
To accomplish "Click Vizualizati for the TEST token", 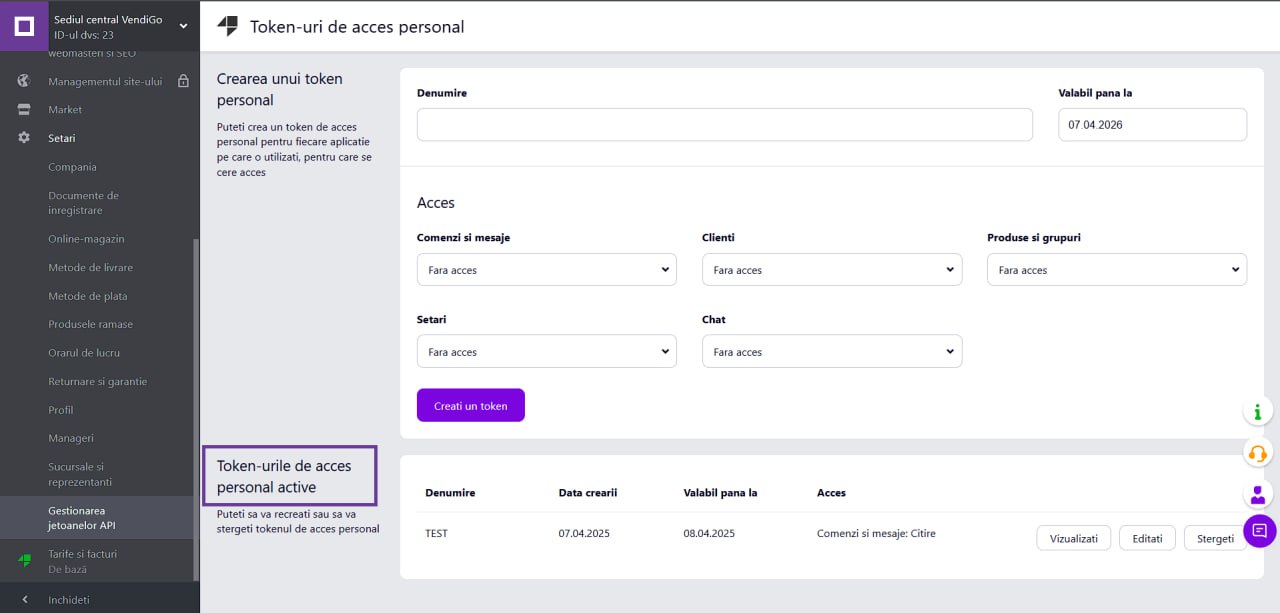I will (1074, 538).
